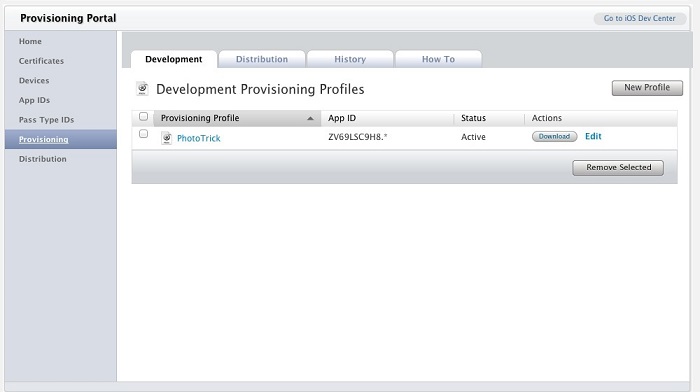700x392 pixels.
Task: Open the PhotoTrick profile link
Action: 199,138
